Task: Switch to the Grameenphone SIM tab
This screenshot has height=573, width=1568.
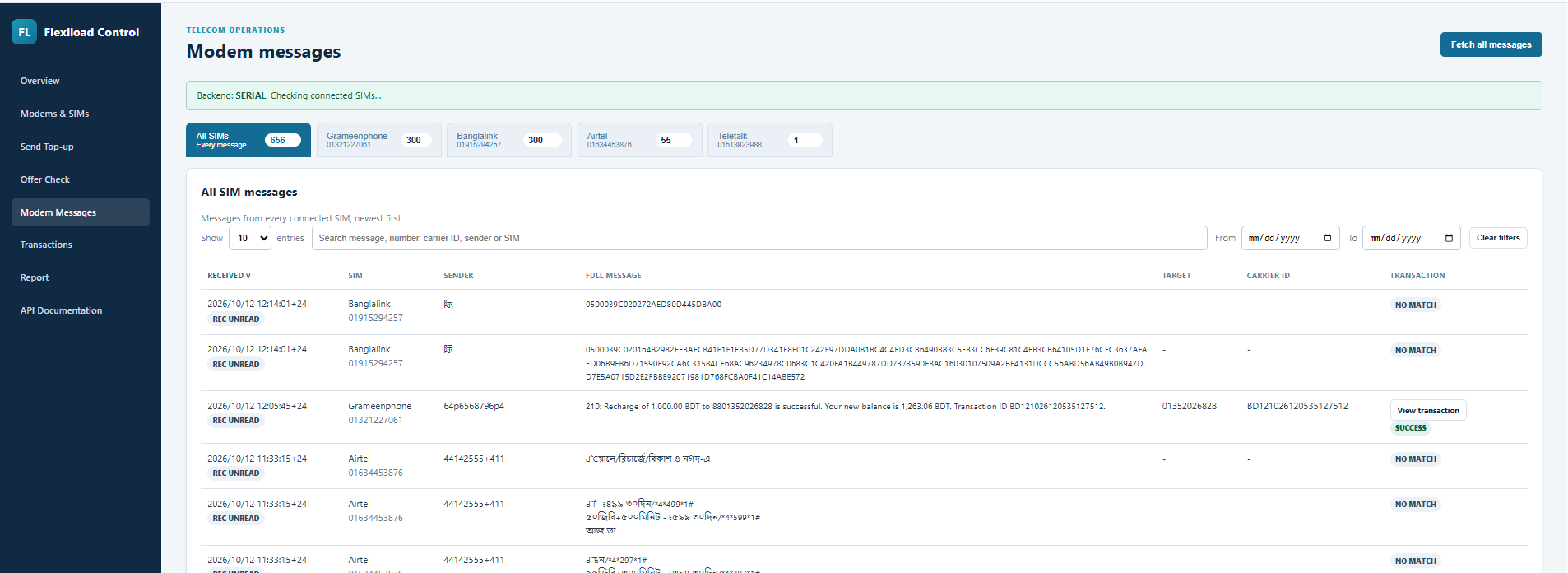Action: tap(378, 140)
